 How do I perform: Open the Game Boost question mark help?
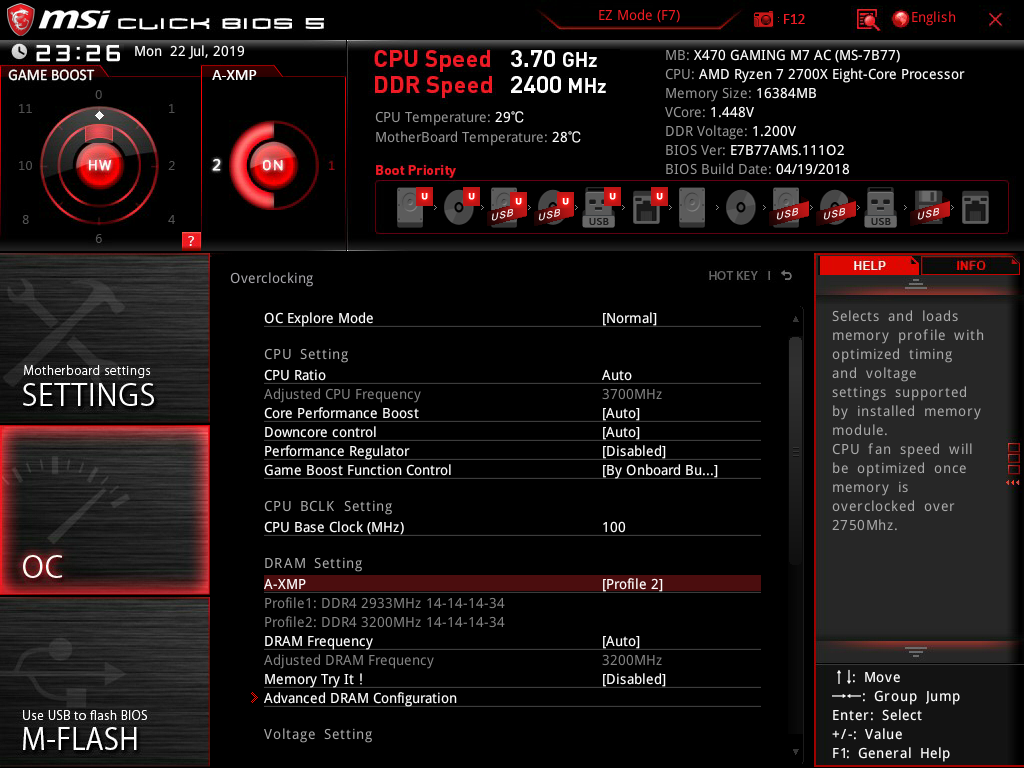(191, 240)
